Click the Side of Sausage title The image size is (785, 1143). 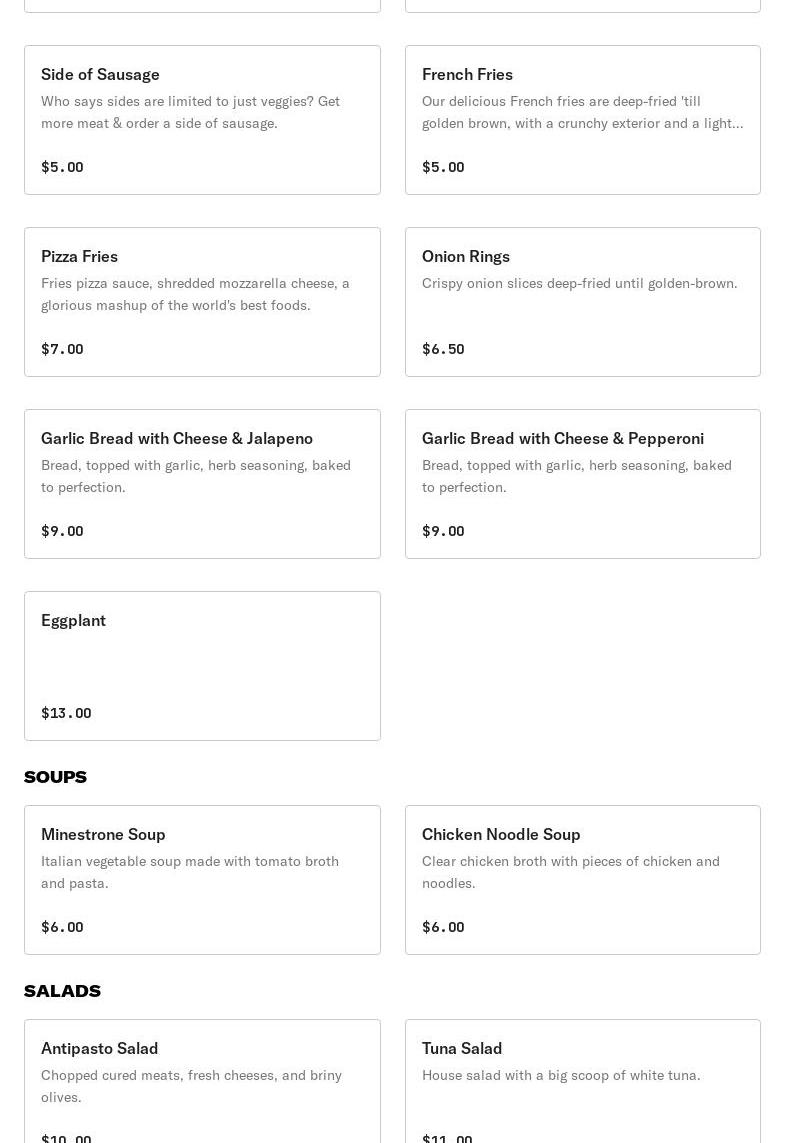pos(100,74)
